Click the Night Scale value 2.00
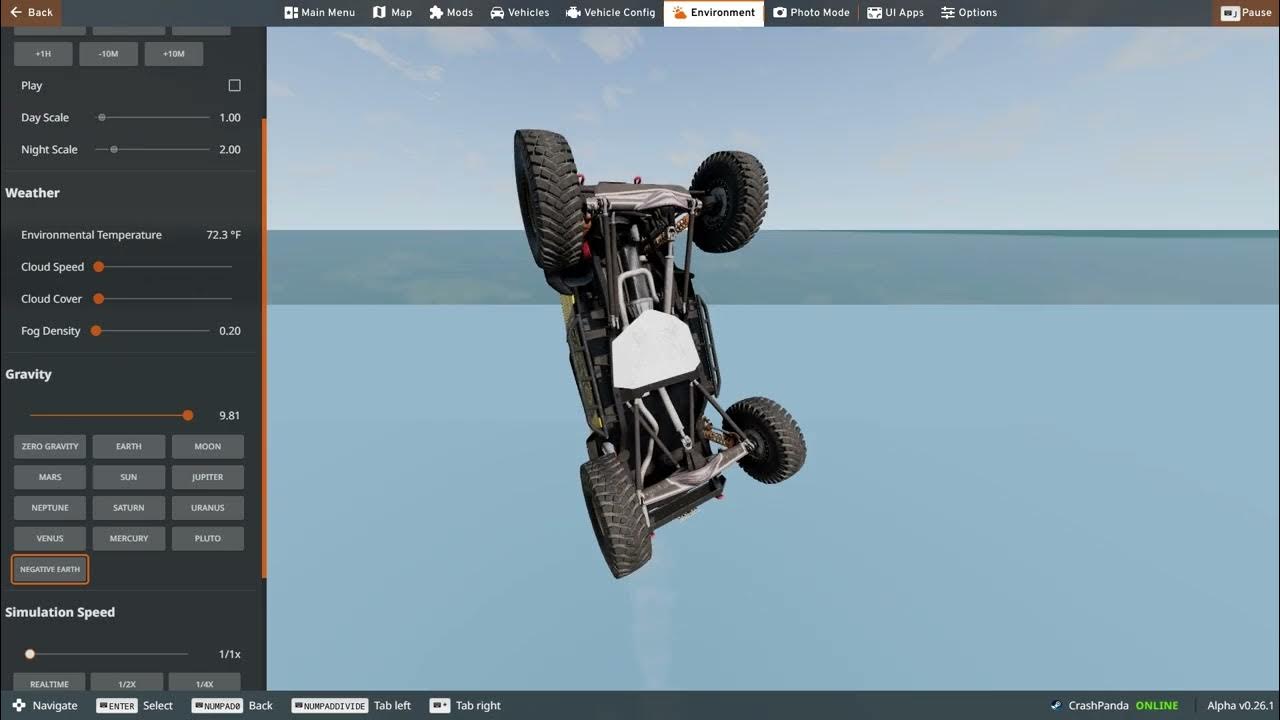 pyautogui.click(x=230, y=150)
